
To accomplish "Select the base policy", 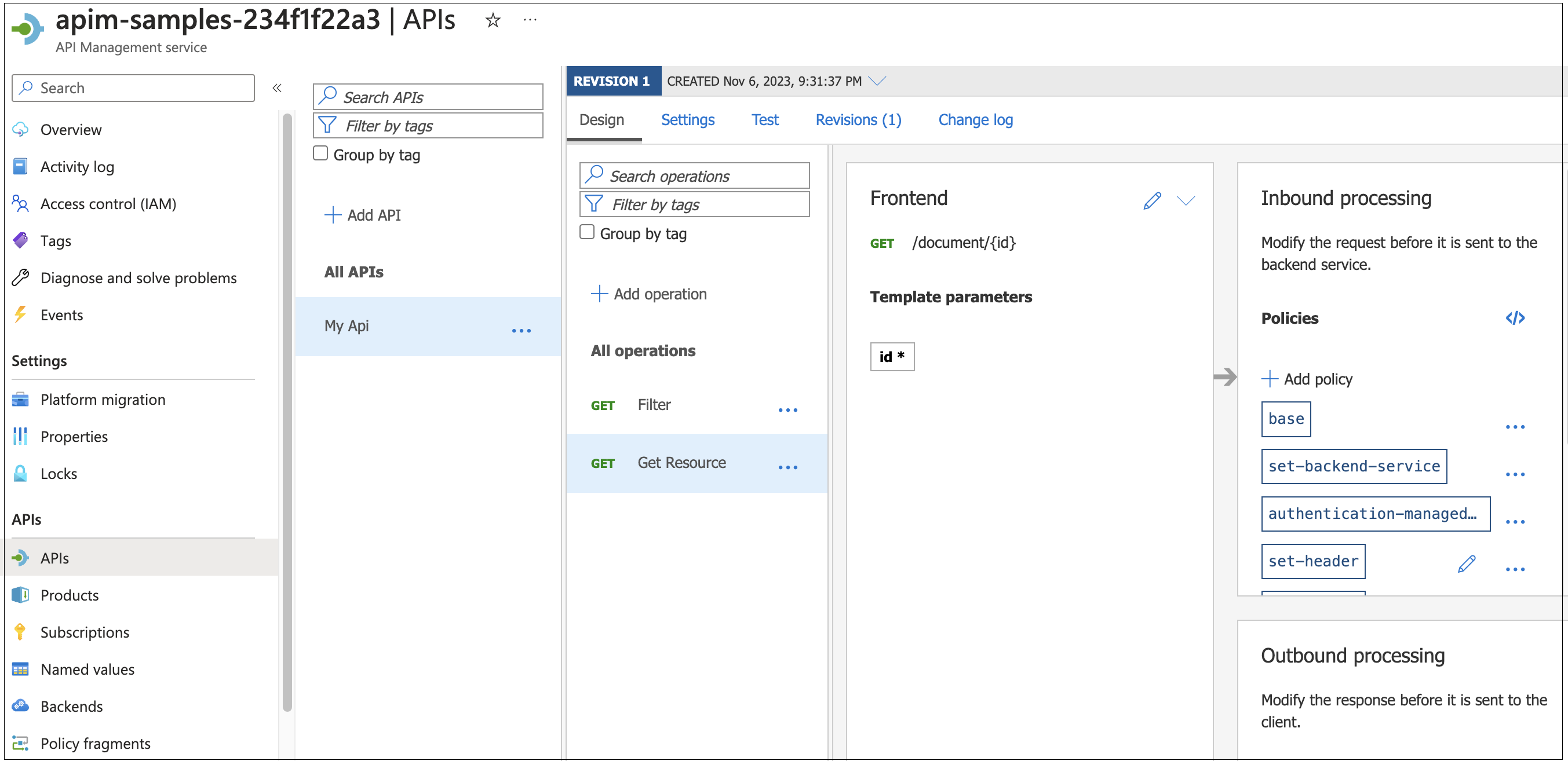I will (x=1286, y=419).
